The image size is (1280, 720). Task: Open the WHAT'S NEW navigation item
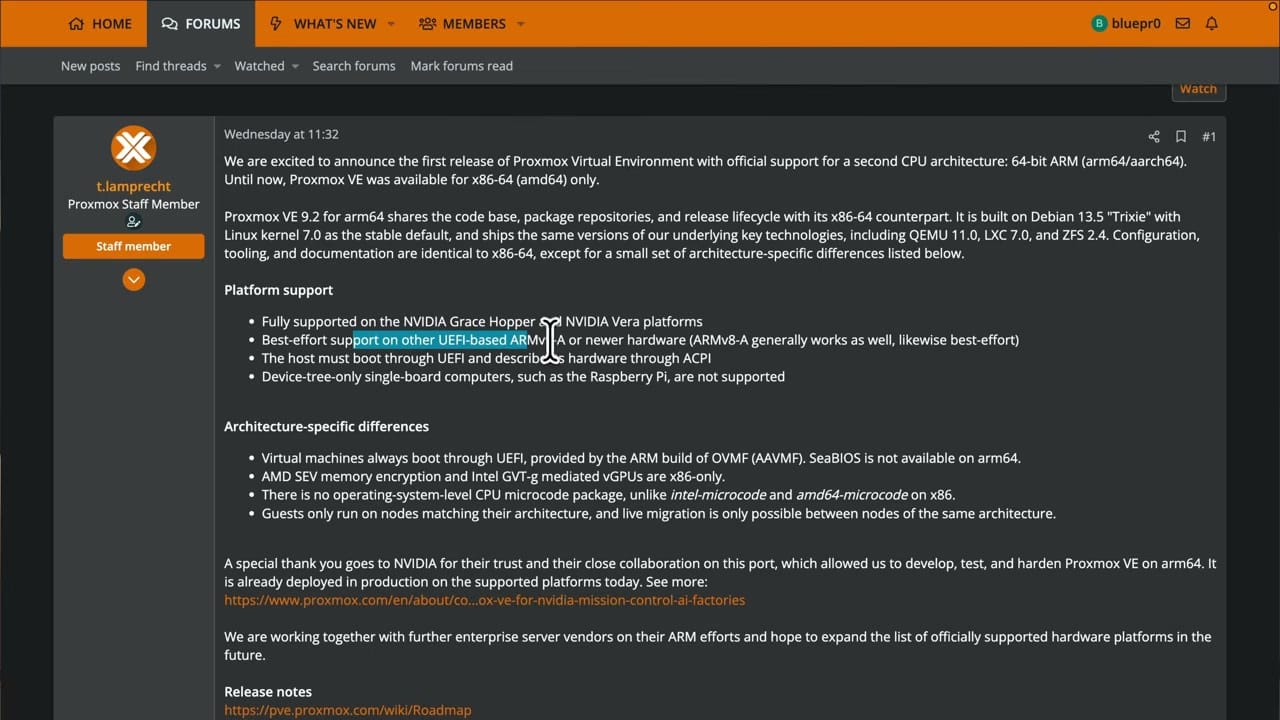(x=324, y=24)
